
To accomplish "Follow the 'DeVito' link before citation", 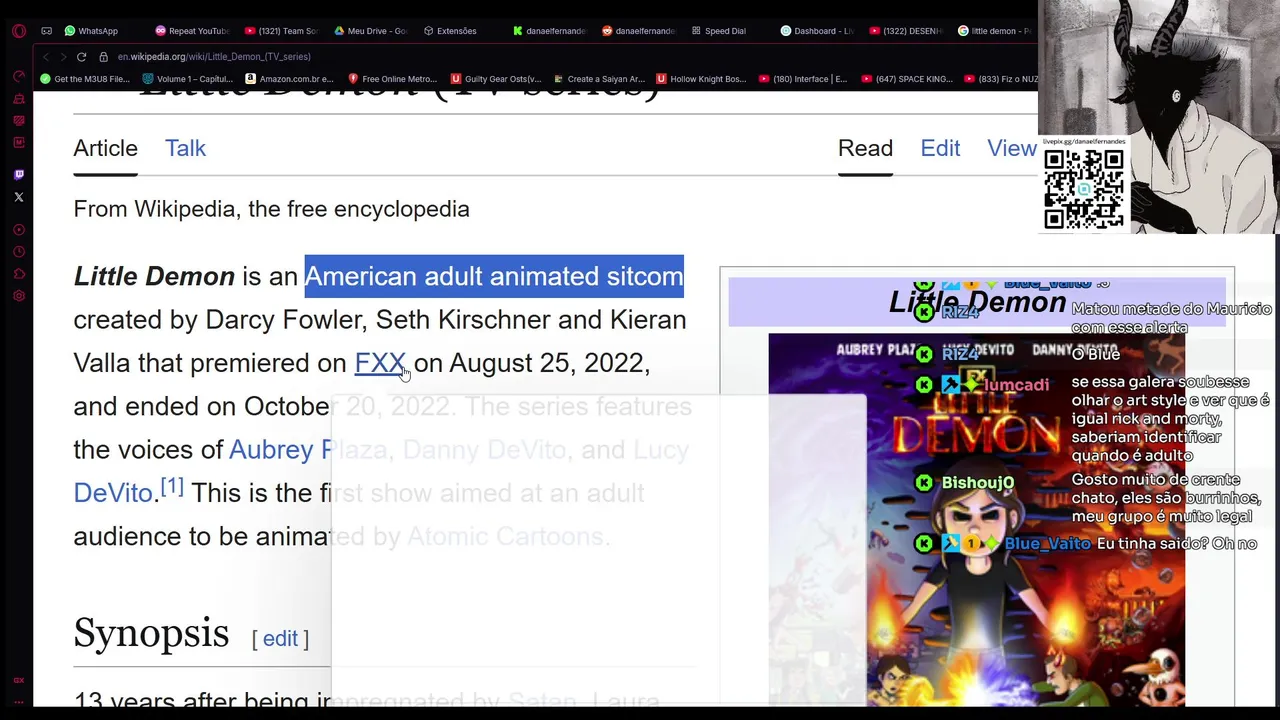I will pos(112,493).
